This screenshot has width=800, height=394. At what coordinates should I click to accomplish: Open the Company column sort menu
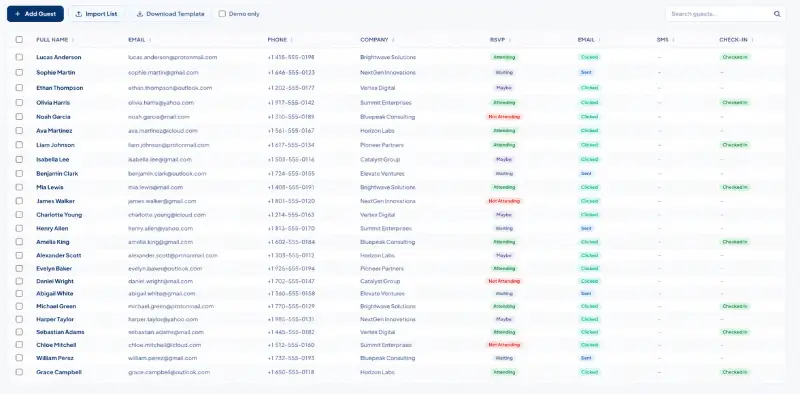coord(393,40)
